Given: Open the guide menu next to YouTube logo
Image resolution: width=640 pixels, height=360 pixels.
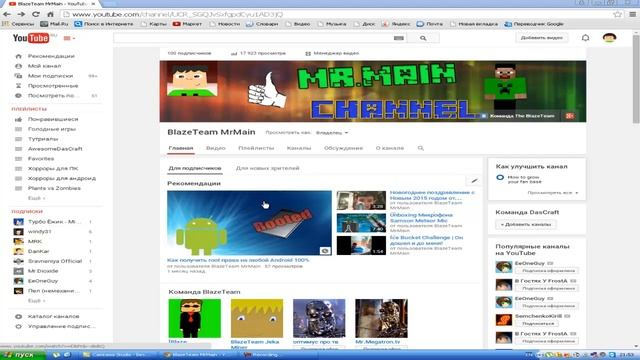Looking at the screenshot, I should click(x=69, y=38).
